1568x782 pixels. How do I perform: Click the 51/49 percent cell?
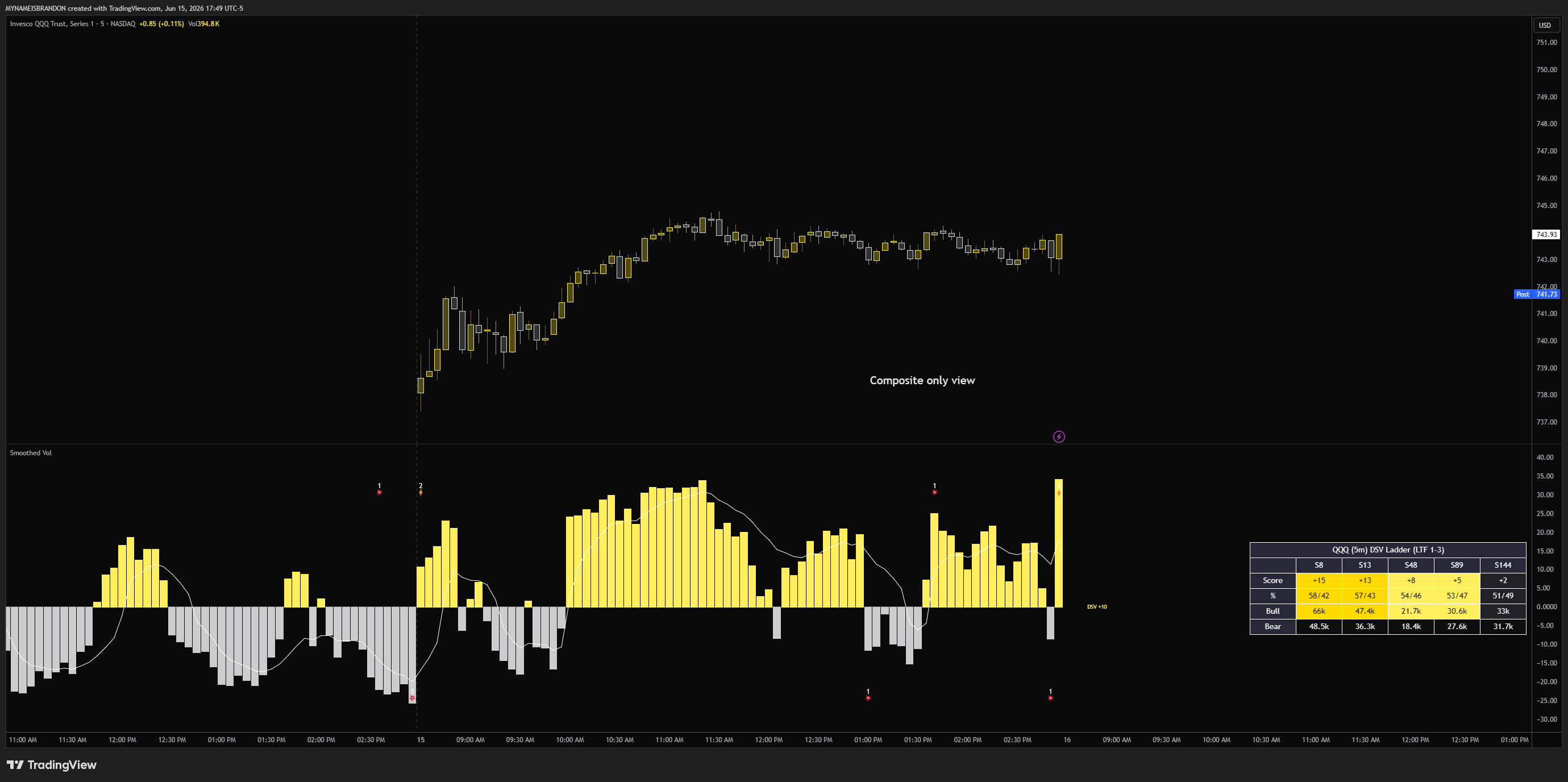point(1503,596)
